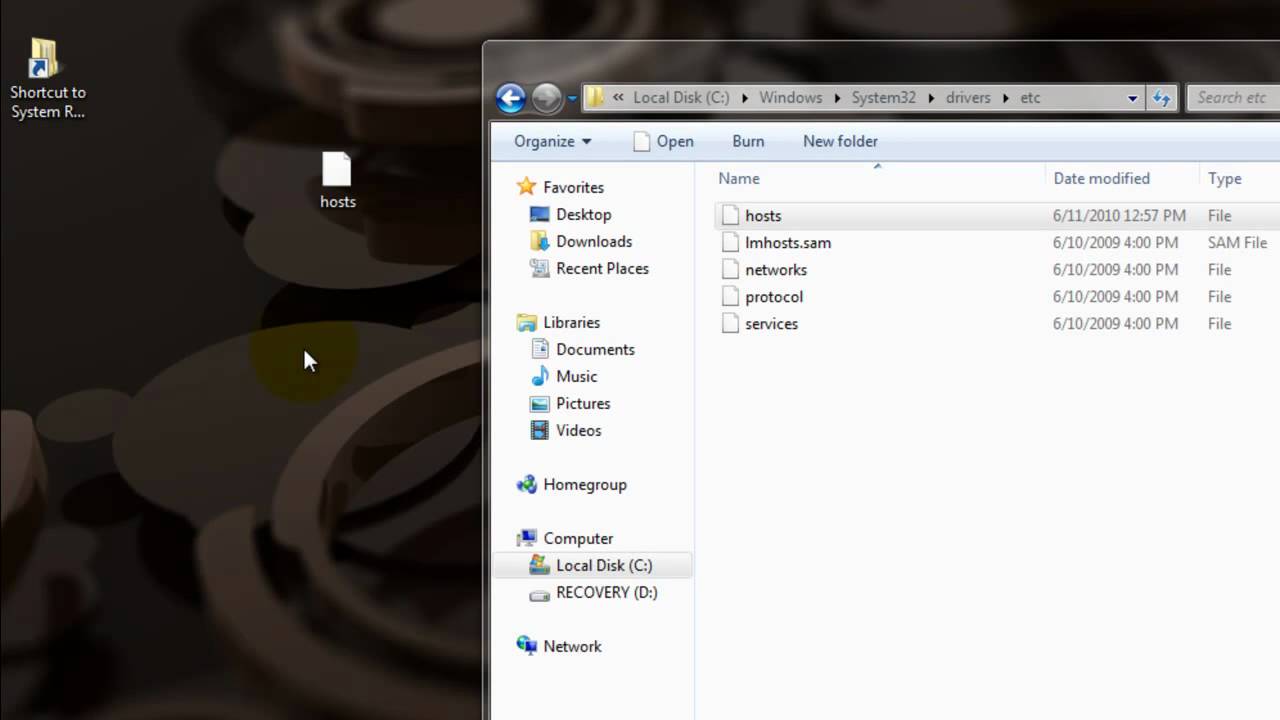Viewport: 1280px width, 720px height.
Task: Click the Videos filmstrip icon
Action: pyautogui.click(x=539, y=430)
